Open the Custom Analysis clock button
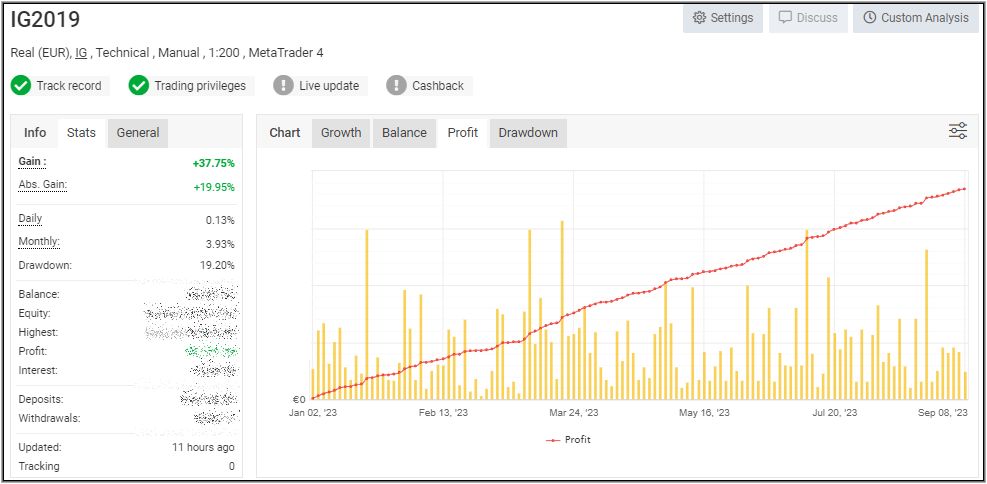 (915, 18)
